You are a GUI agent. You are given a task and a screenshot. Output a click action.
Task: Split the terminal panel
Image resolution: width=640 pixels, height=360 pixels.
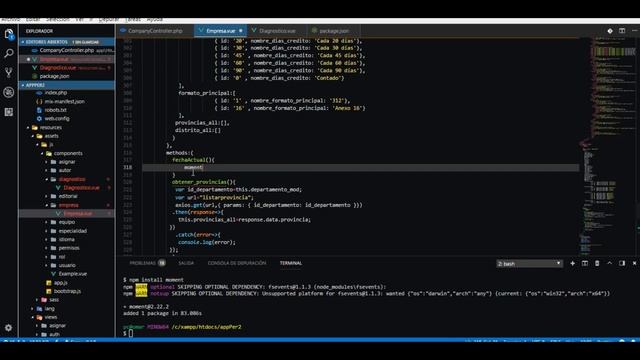click(x=584, y=264)
